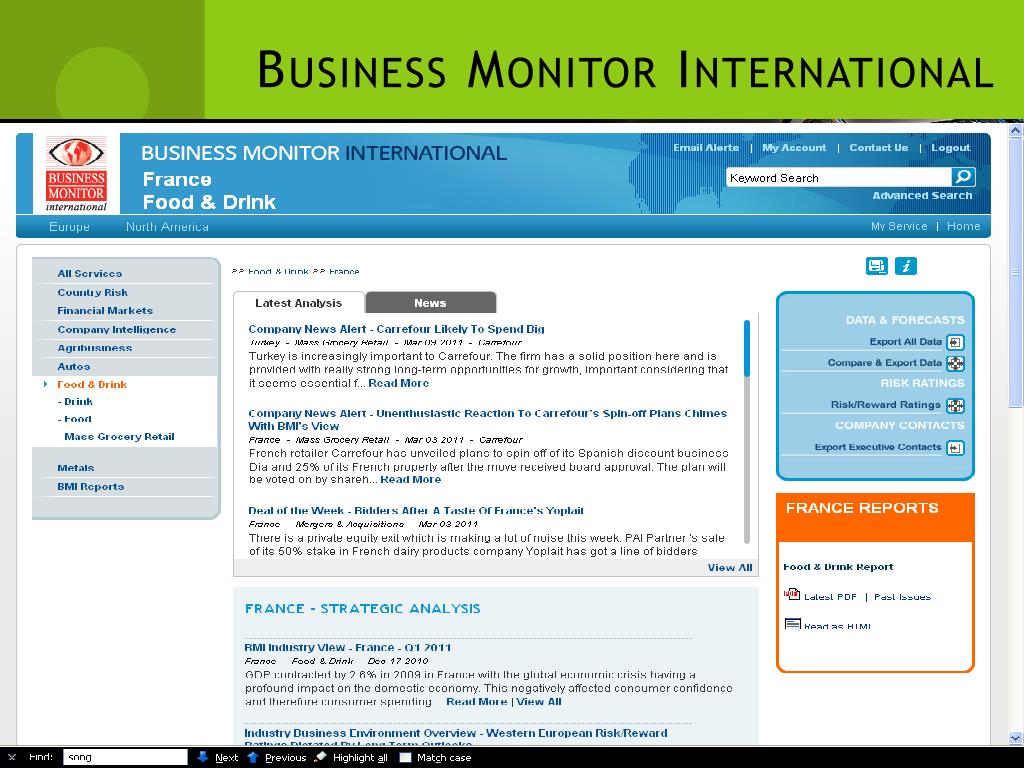Go to Home in navigation bar
The height and width of the screenshot is (768, 1024).
[963, 226]
